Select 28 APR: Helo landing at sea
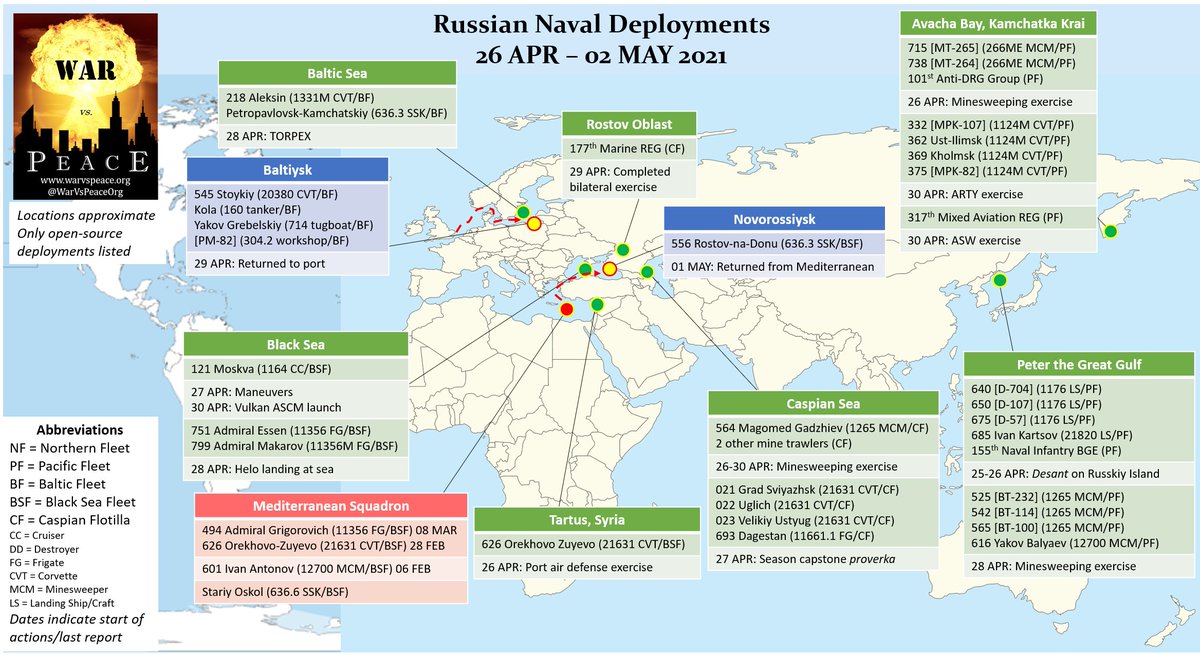 pyautogui.click(x=266, y=471)
